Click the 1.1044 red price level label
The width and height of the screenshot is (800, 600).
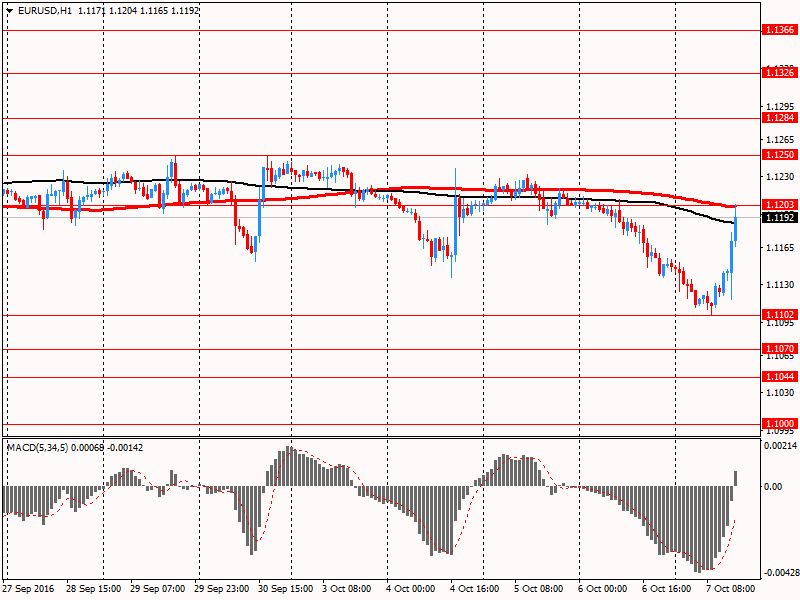click(x=779, y=377)
